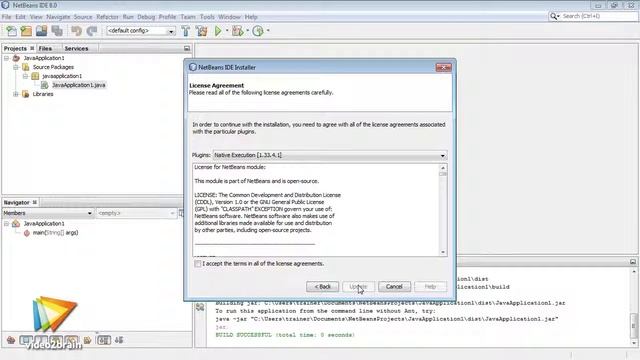The image size is (640, 360).
Task: Click the NetBeans logo in installer title bar
Action: [193, 67]
